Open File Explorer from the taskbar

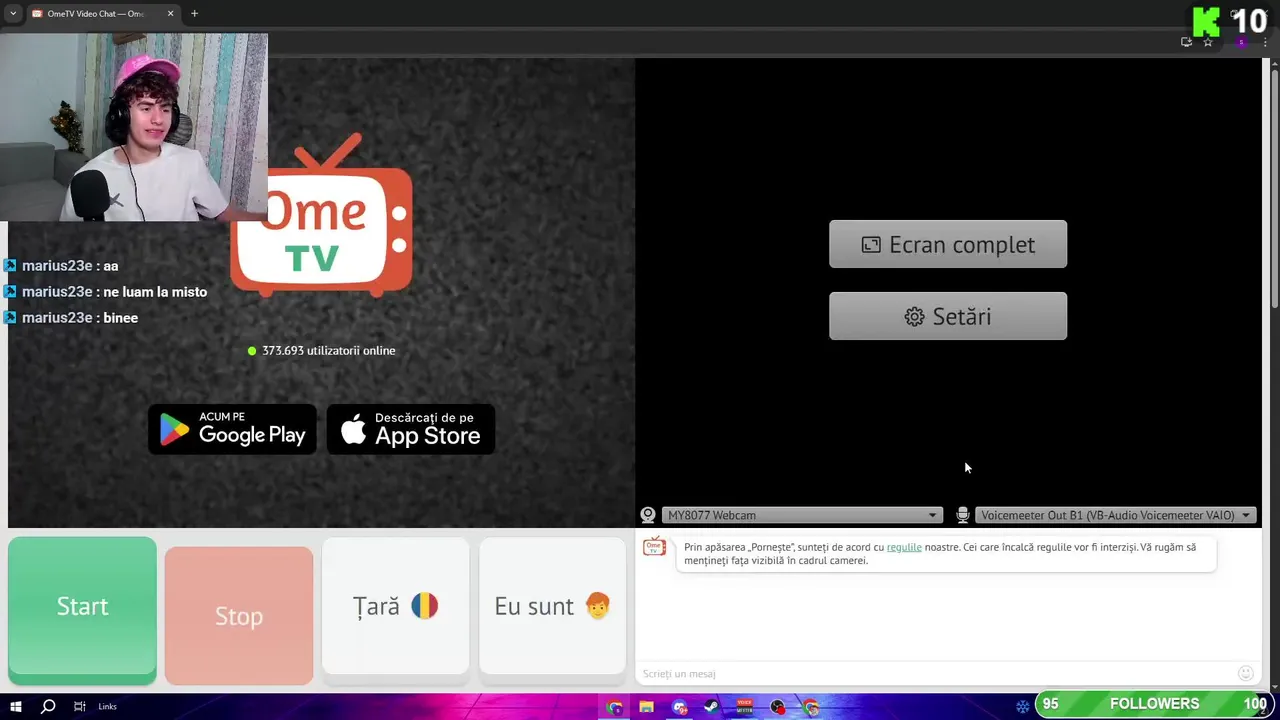pos(647,707)
